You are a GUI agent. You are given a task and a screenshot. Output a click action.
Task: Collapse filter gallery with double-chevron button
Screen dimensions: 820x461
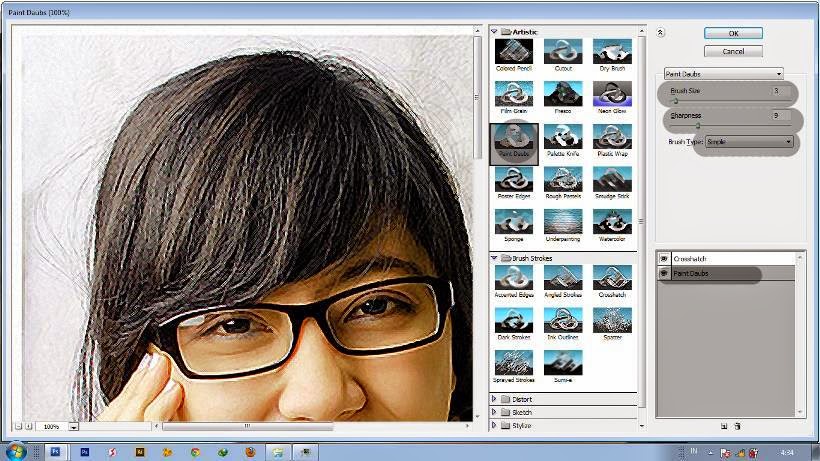point(660,33)
